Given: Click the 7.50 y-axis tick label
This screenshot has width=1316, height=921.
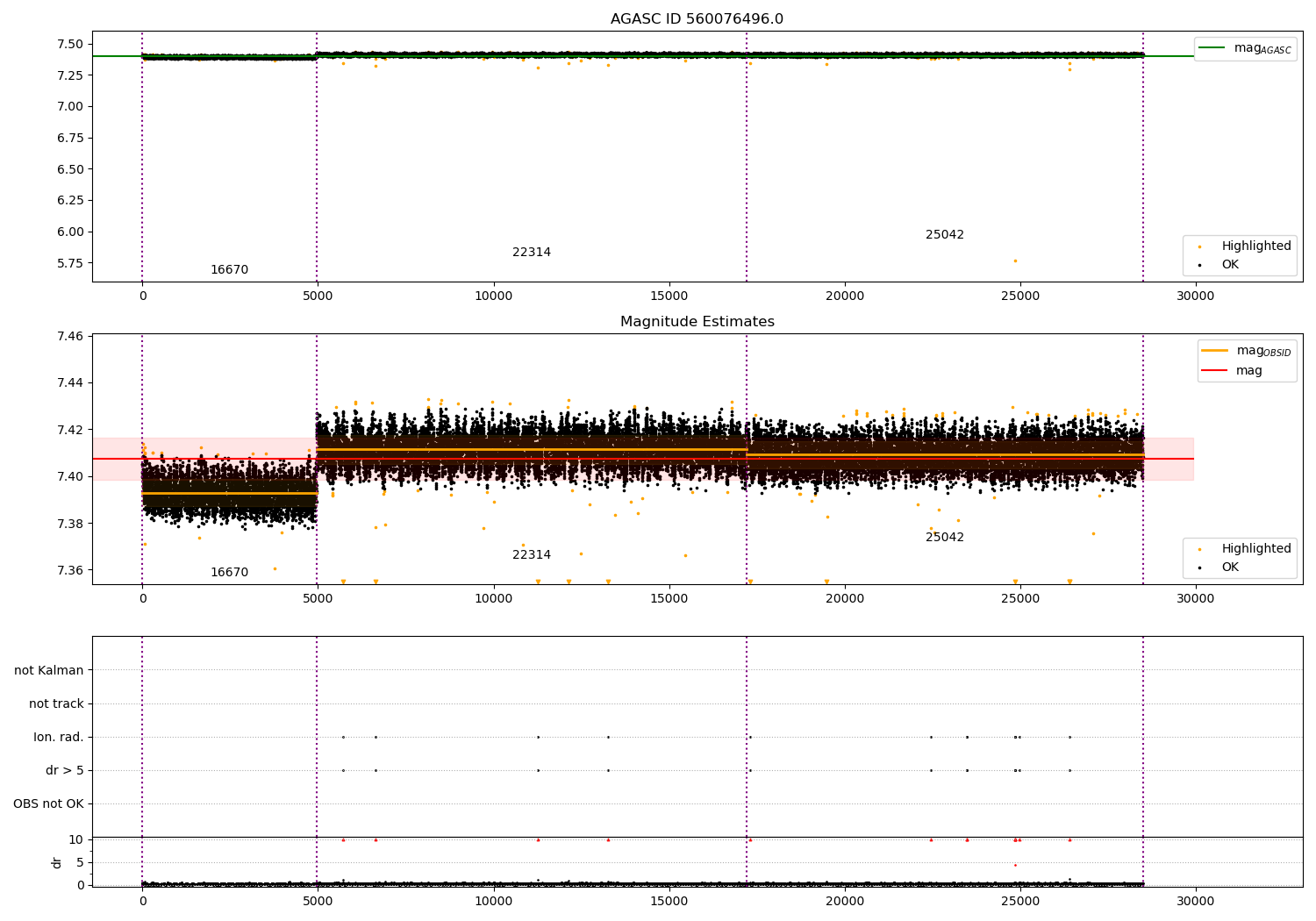Looking at the screenshot, I should pyautogui.click(x=69, y=44).
